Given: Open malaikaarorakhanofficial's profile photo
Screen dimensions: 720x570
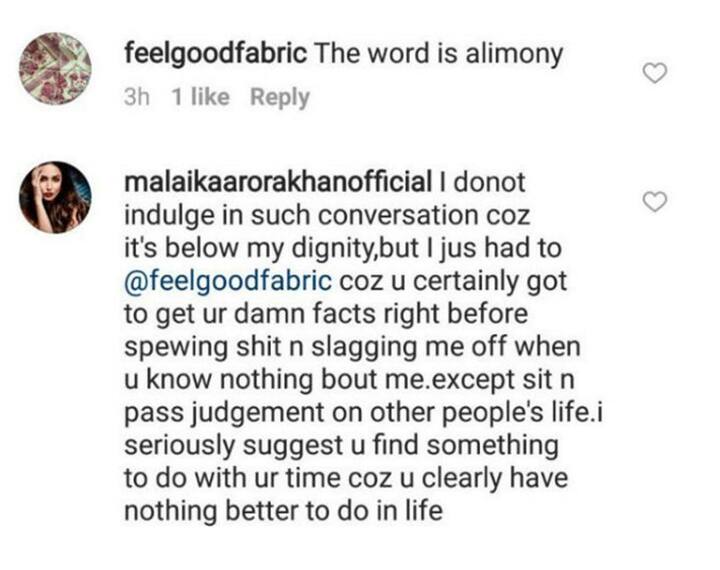Looking at the screenshot, I should pos(55,197).
